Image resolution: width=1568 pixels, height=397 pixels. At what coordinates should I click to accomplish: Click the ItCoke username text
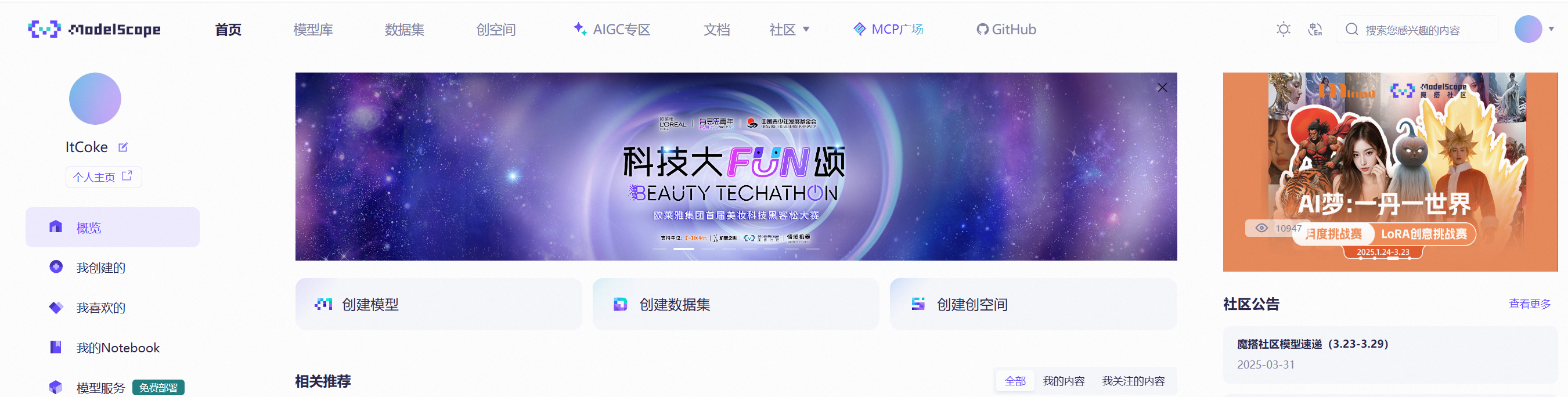click(x=86, y=147)
